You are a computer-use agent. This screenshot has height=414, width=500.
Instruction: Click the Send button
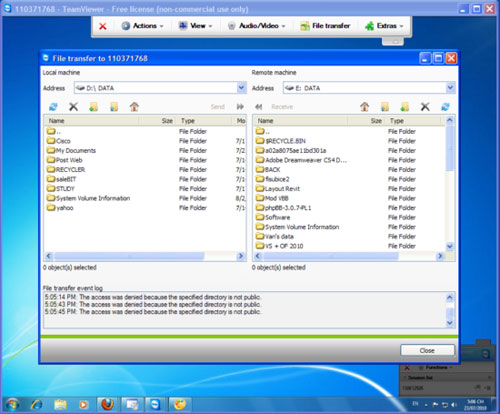click(x=218, y=107)
